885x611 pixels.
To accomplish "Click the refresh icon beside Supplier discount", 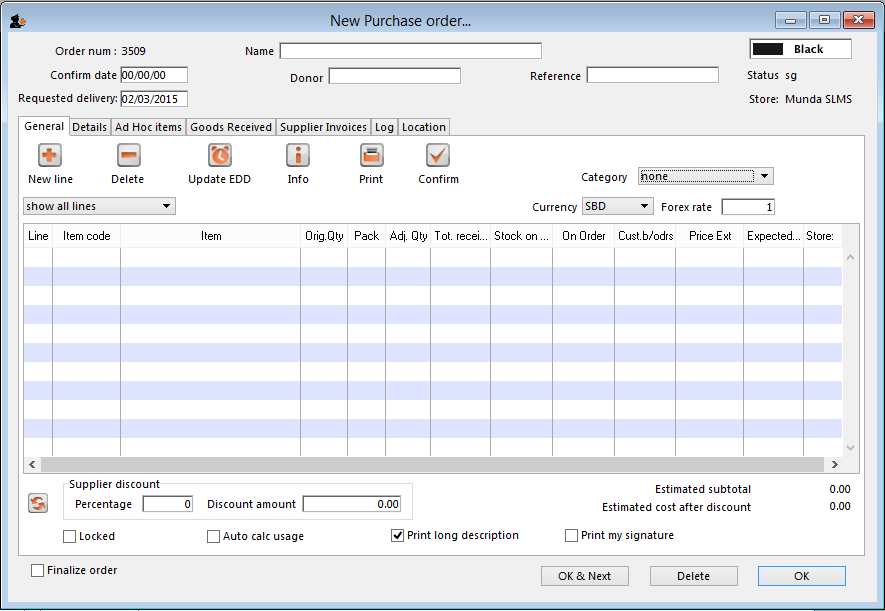I will (x=38, y=504).
